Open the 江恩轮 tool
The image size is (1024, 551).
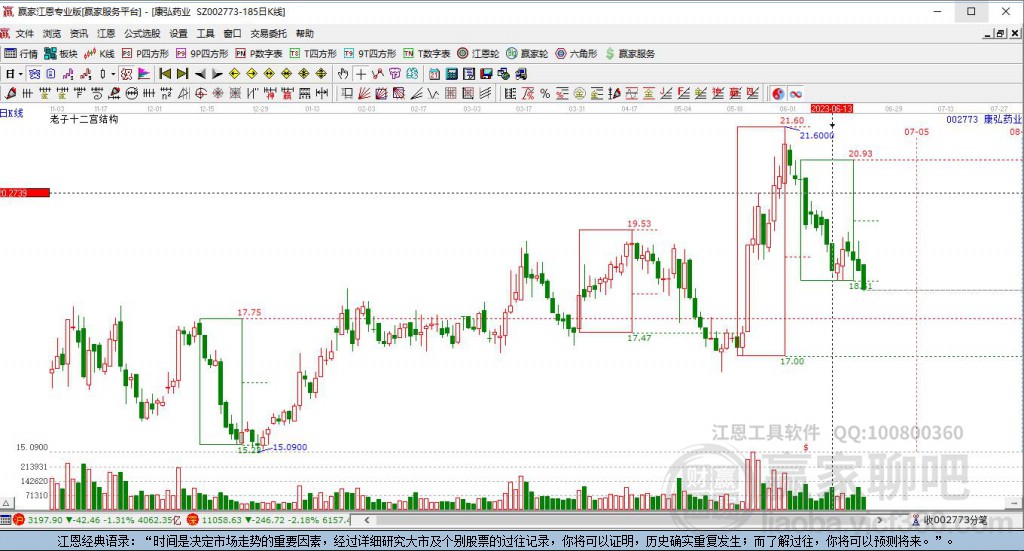point(478,54)
